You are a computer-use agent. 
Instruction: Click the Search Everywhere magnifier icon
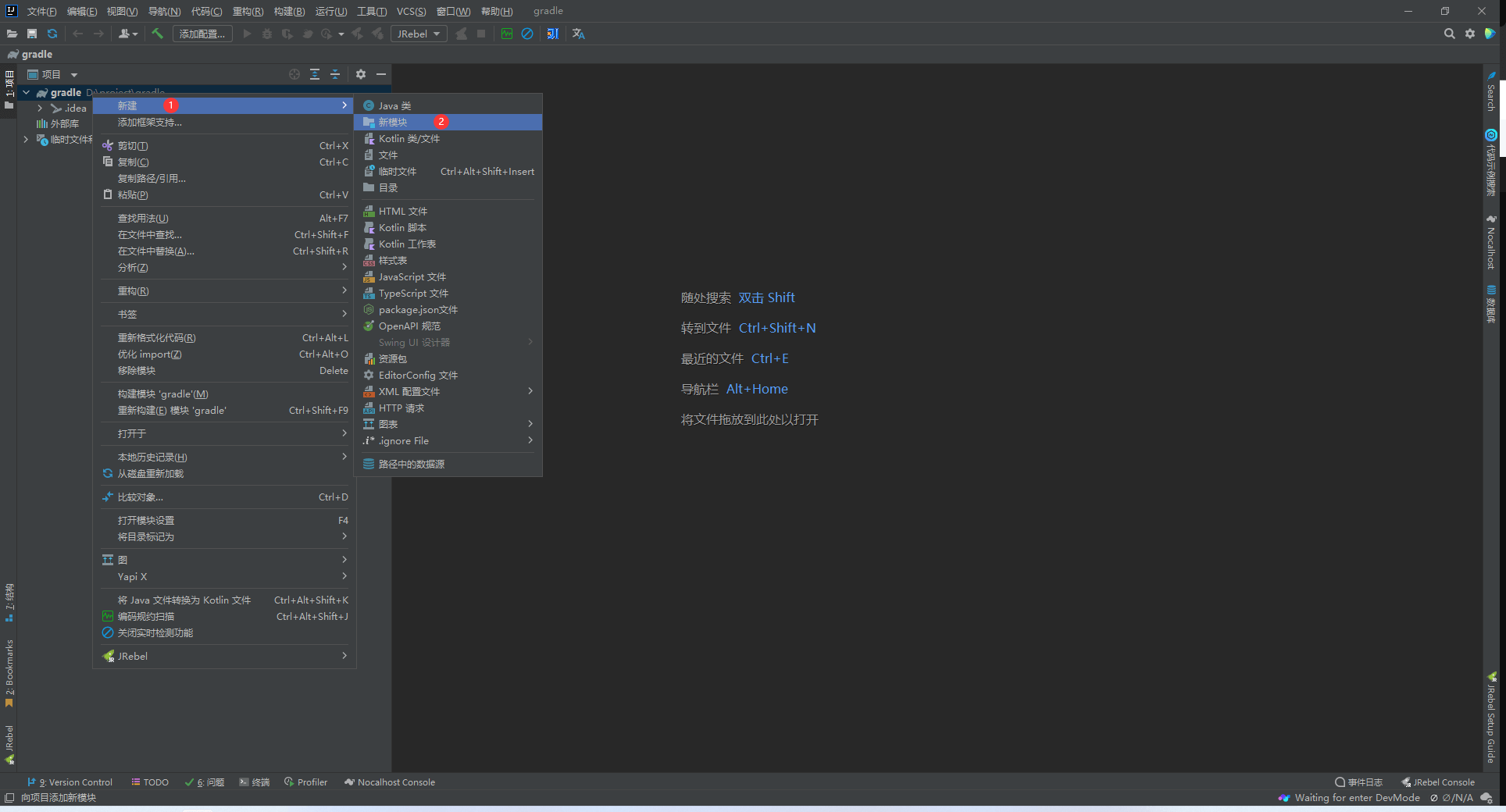1450,34
